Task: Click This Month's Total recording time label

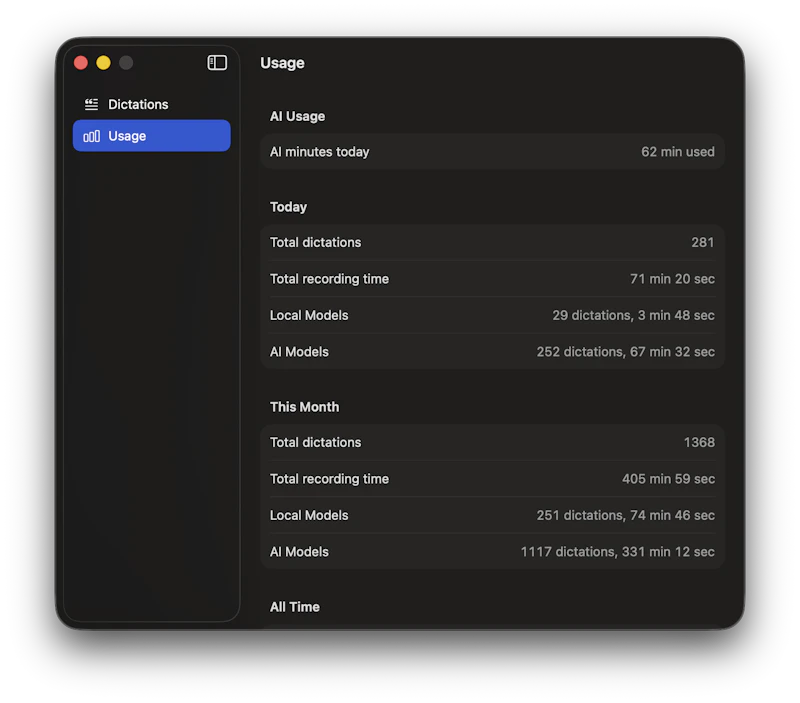Action: pos(329,479)
